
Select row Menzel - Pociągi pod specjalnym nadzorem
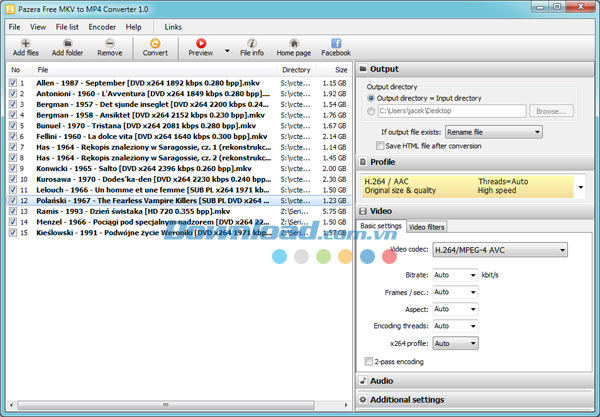[x=178, y=222]
